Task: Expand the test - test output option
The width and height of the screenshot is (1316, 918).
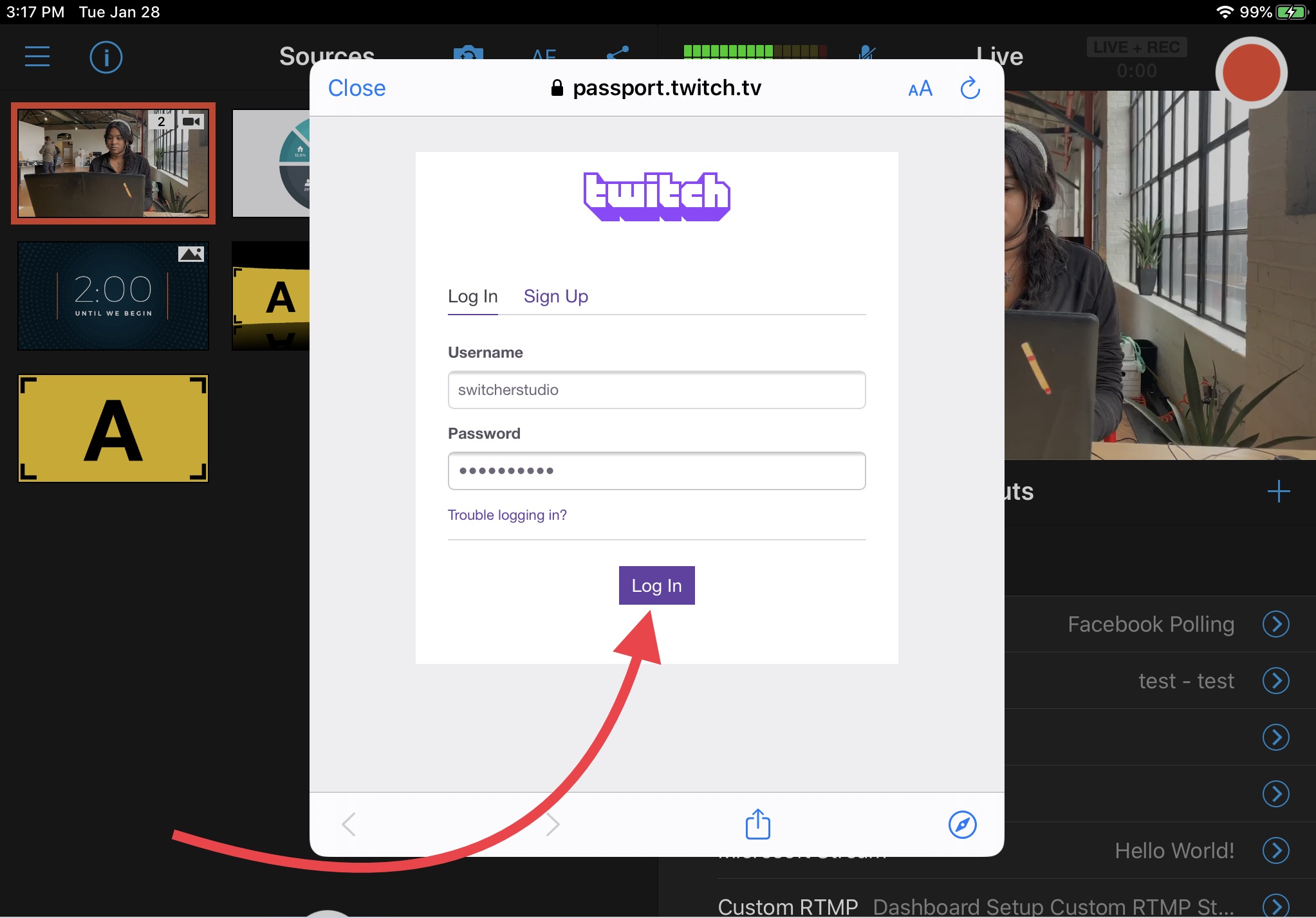Action: (1279, 680)
